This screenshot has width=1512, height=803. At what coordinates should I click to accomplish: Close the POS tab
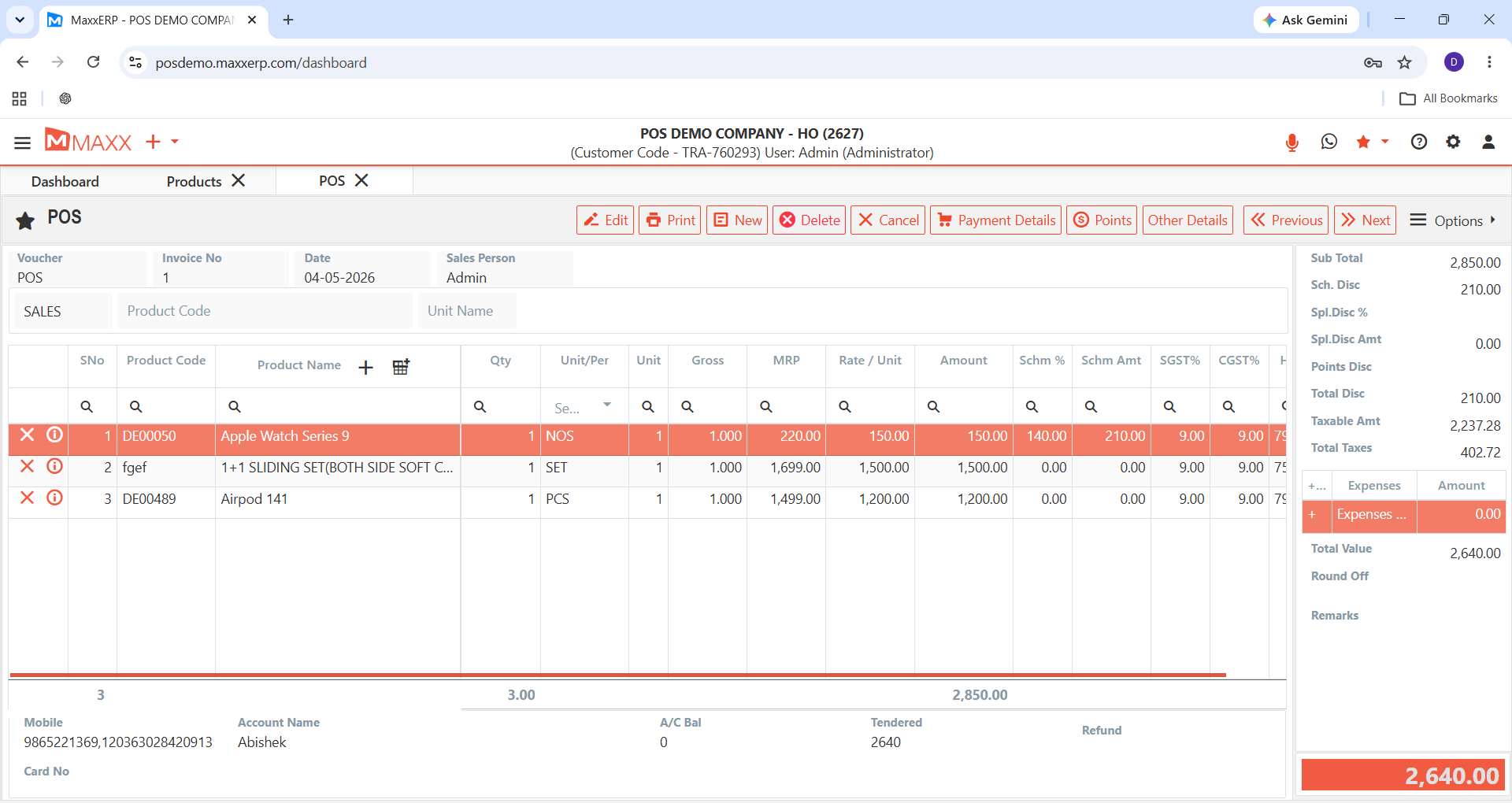[361, 180]
